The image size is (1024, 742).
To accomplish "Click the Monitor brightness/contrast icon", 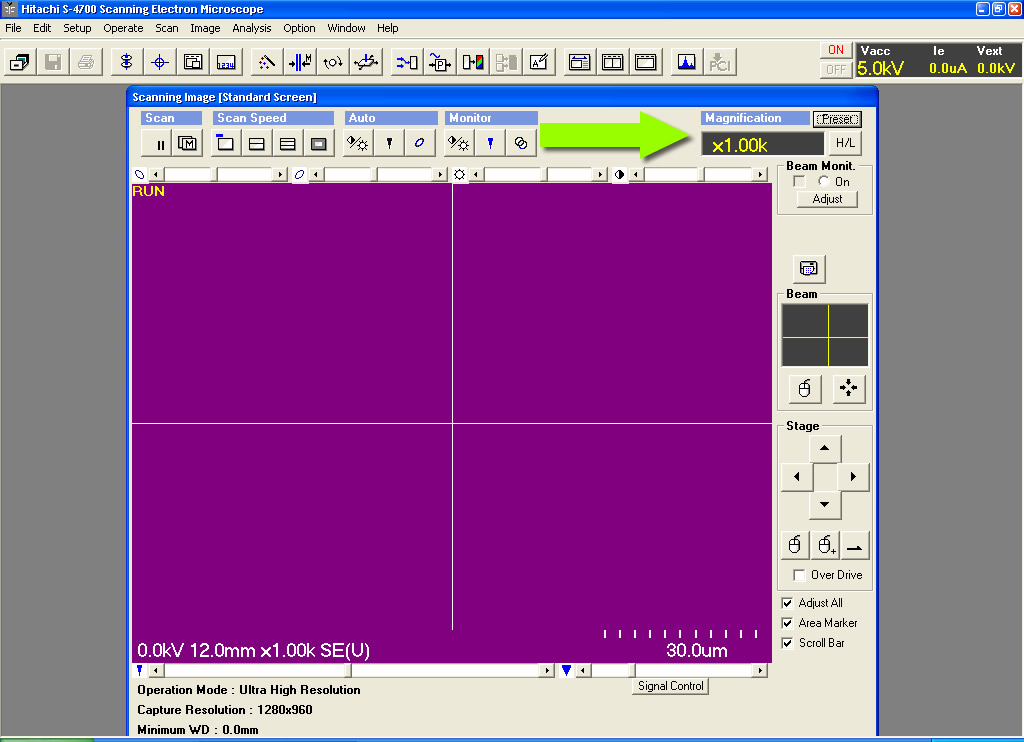I will coord(458,143).
